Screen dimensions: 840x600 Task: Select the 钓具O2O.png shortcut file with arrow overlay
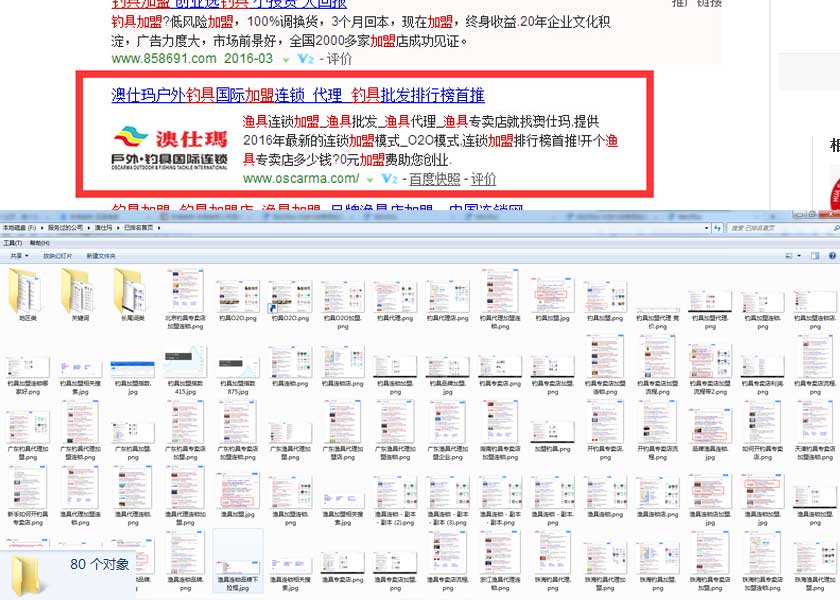point(290,300)
